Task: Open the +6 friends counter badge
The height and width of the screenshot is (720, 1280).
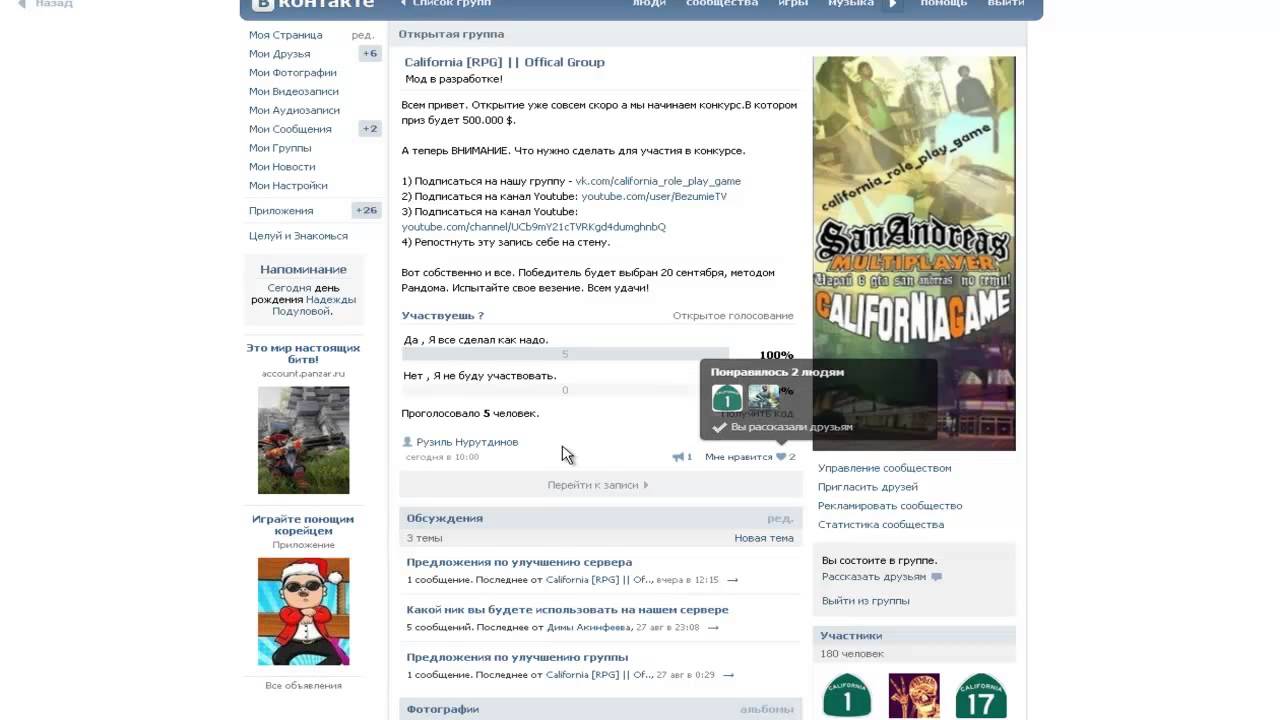Action: [370, 54]
